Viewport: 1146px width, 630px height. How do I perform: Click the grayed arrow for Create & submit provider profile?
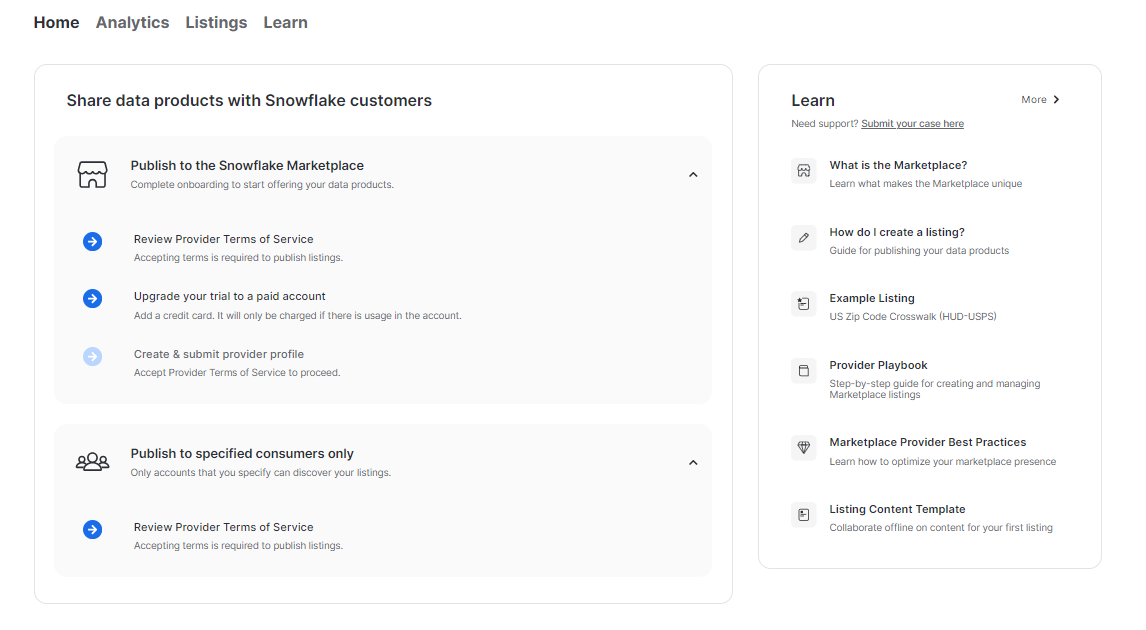coord(92,356)
